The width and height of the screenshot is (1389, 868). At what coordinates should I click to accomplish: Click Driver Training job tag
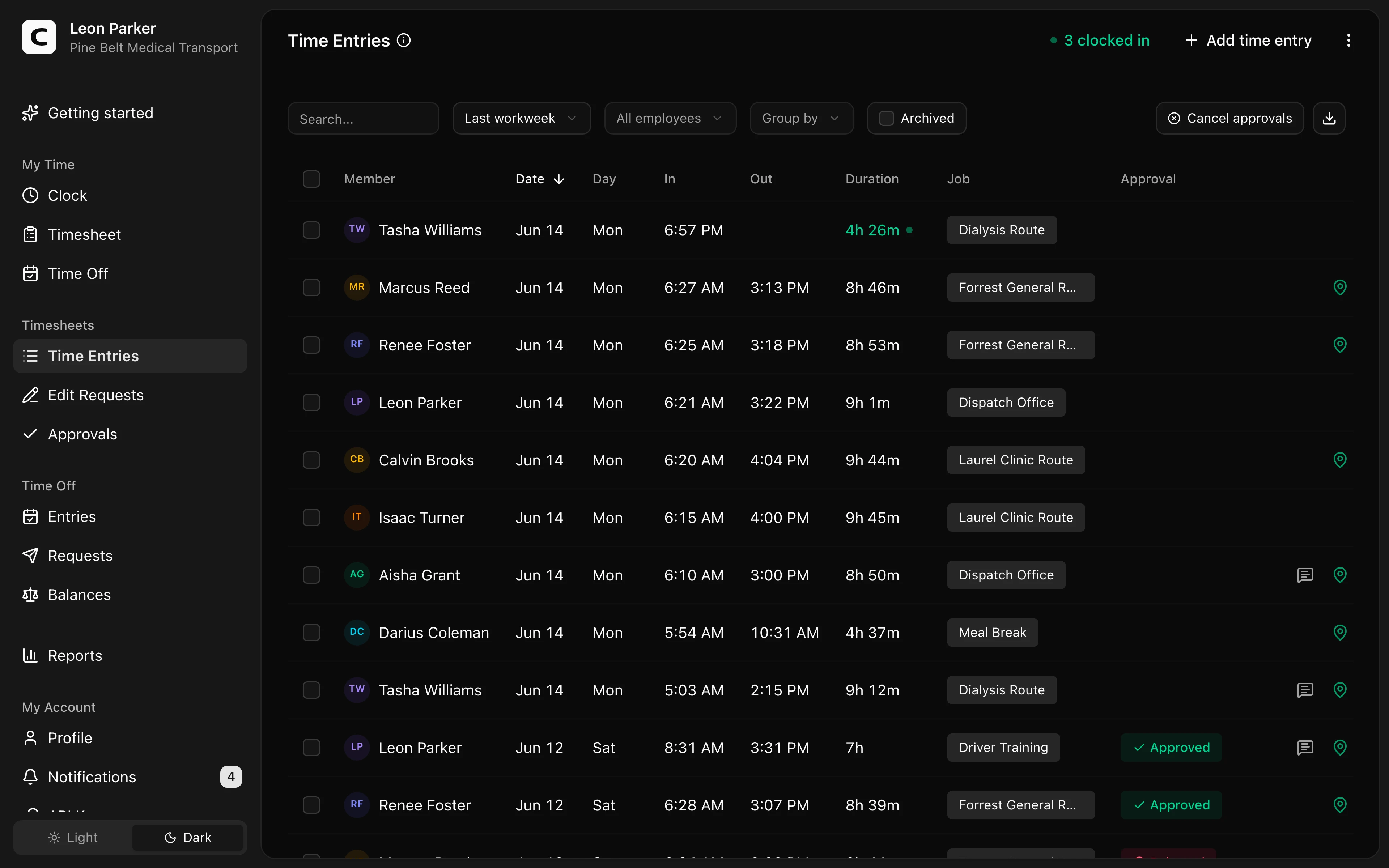pos(1003,748)
